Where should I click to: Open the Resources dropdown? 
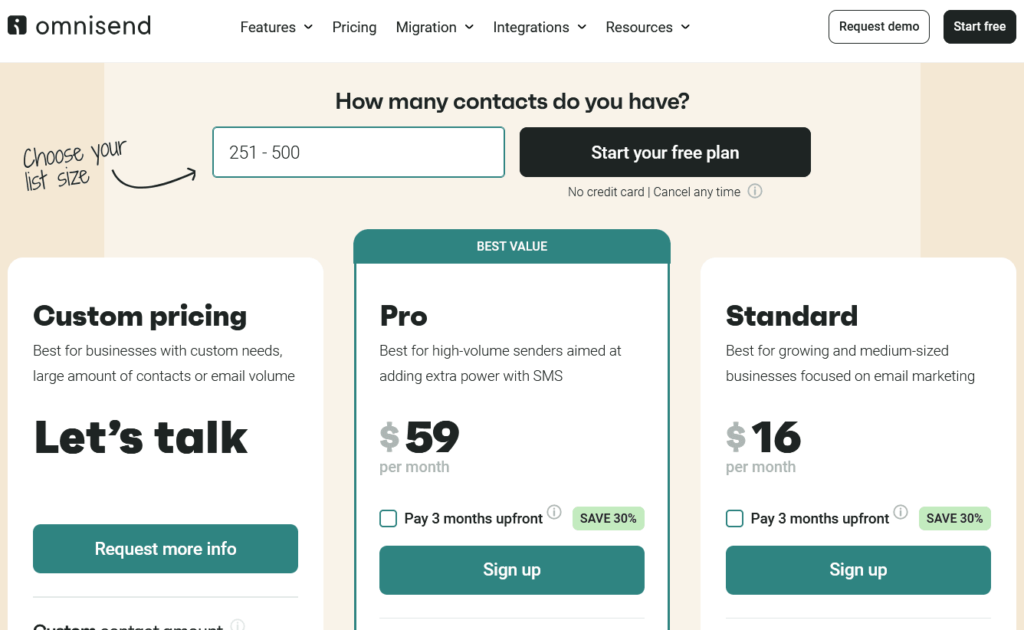(x=647, y=27)
